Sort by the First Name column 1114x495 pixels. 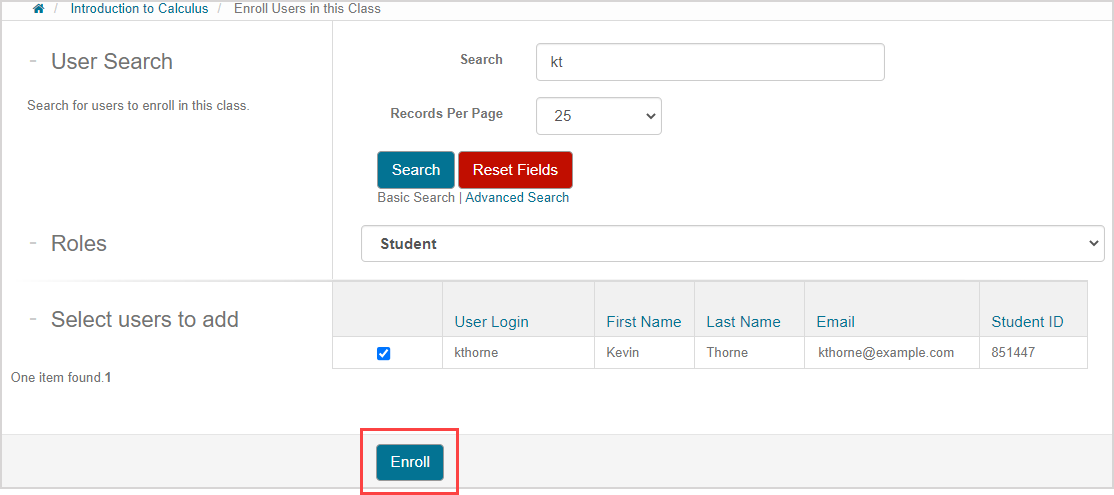[x=643, y=322]
